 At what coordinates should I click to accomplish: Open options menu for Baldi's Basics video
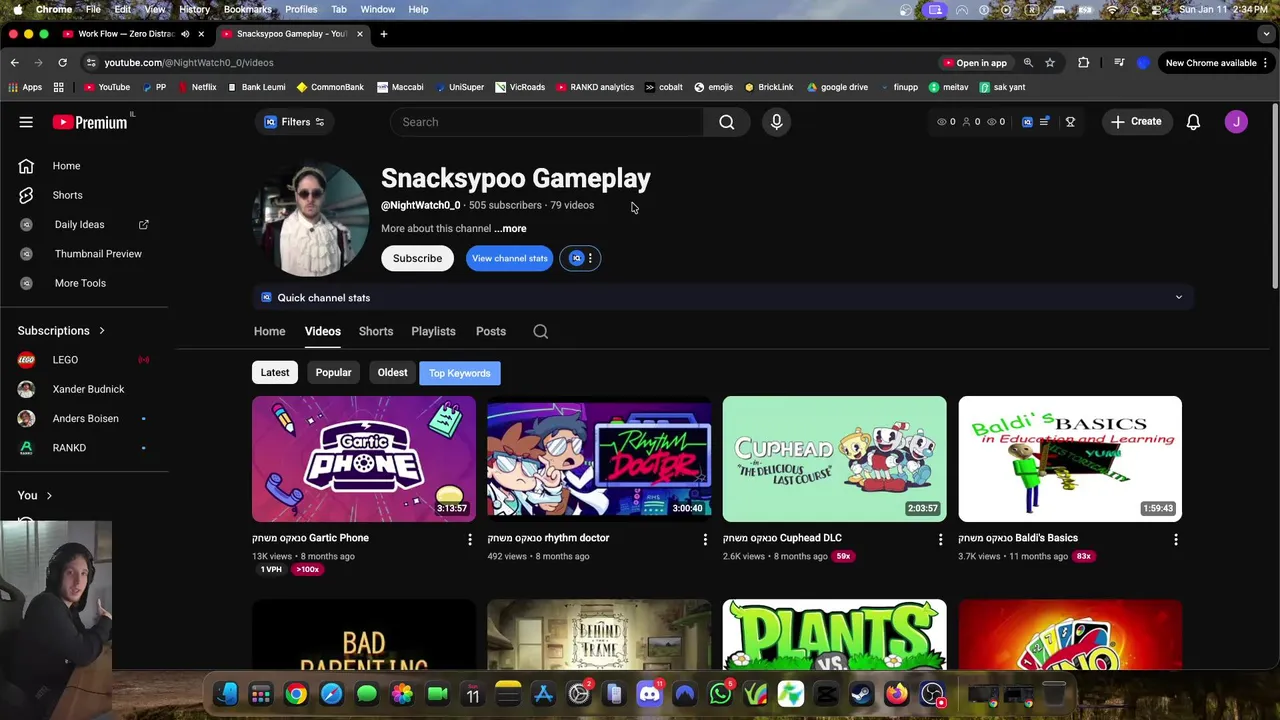click(x=1176, y=539)
